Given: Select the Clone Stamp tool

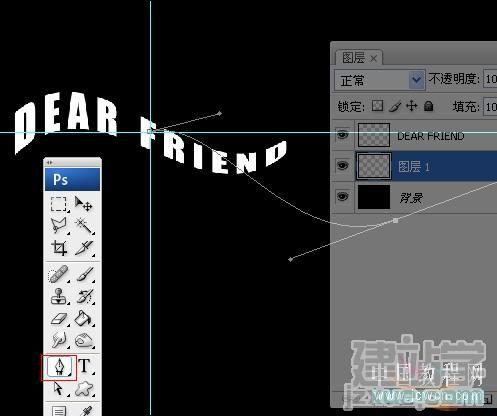Looking at the screenshot, I should coord(59,296).
